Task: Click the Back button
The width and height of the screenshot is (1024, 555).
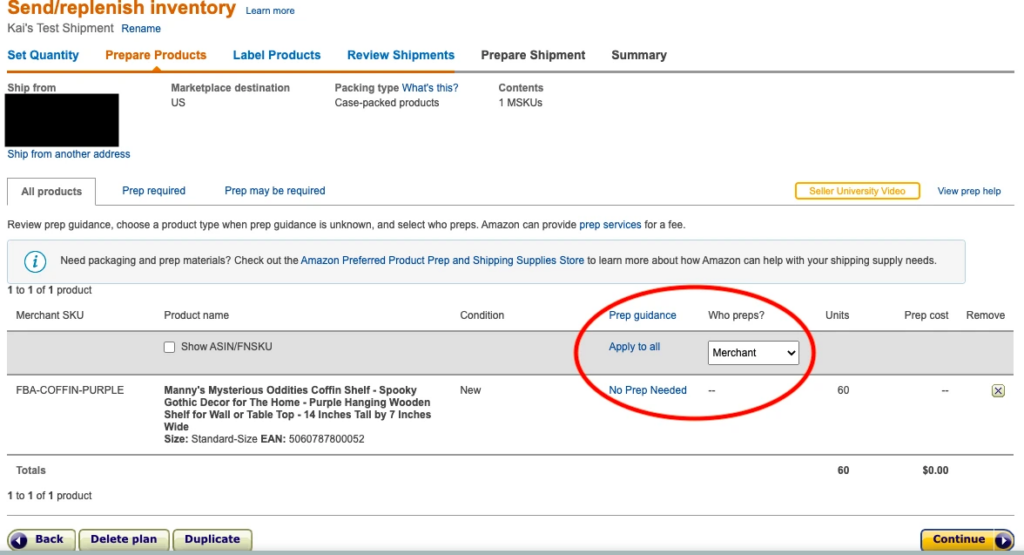Action: coord(41,539)
